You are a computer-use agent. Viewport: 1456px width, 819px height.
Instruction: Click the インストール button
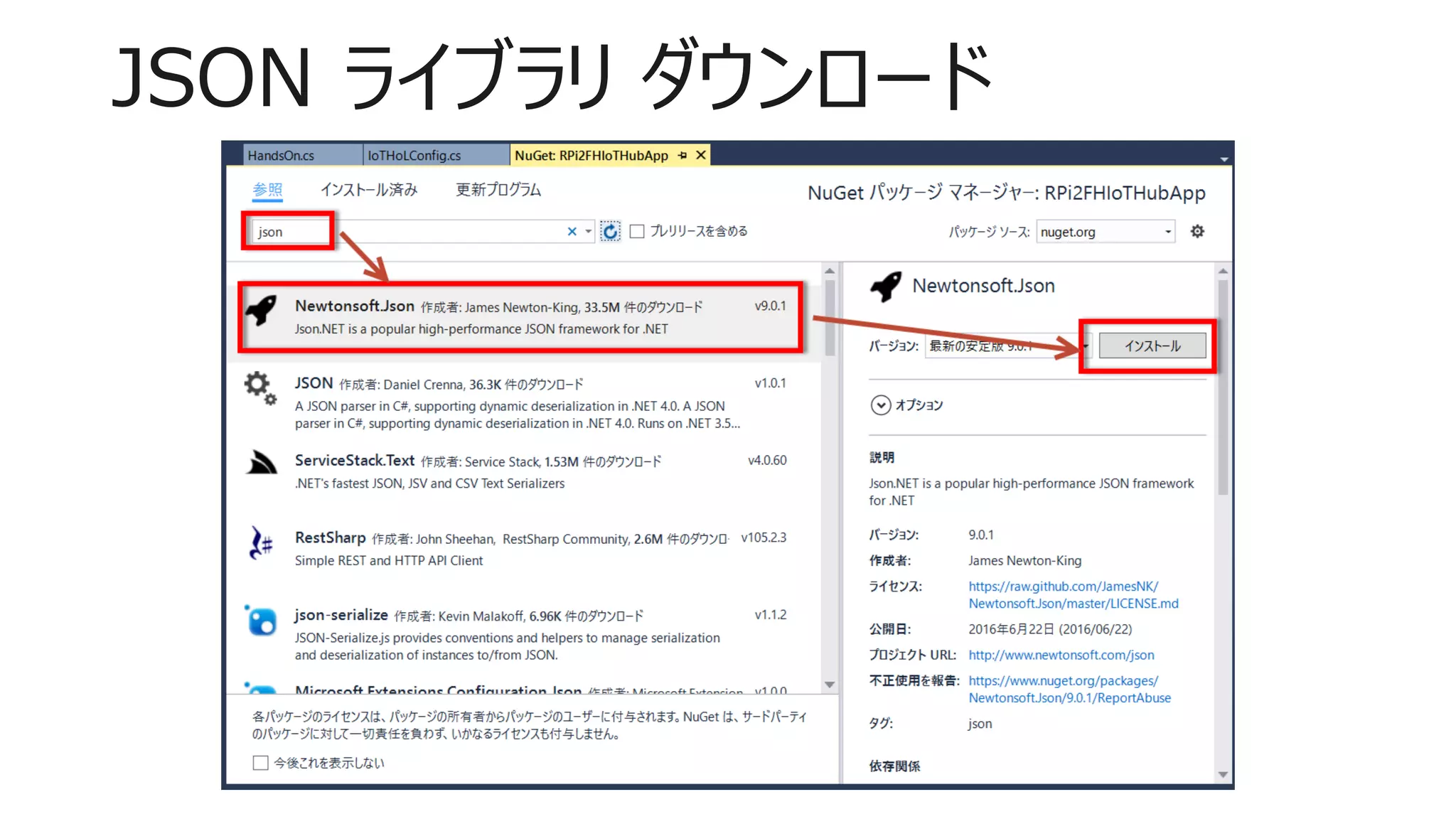point(1152,346)
